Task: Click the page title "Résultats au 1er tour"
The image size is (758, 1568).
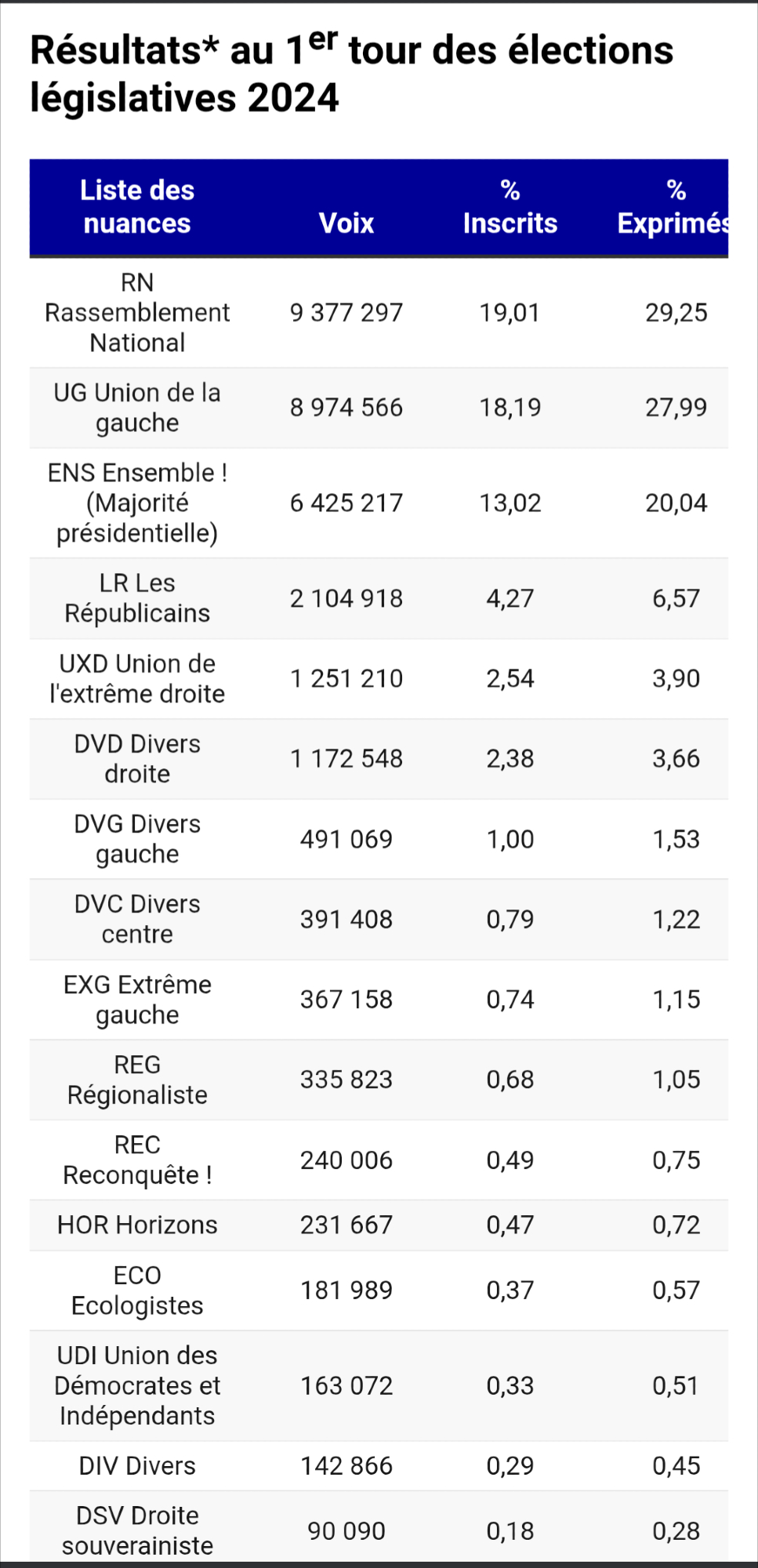Action: pyautogui.click(x=351, y=74)
